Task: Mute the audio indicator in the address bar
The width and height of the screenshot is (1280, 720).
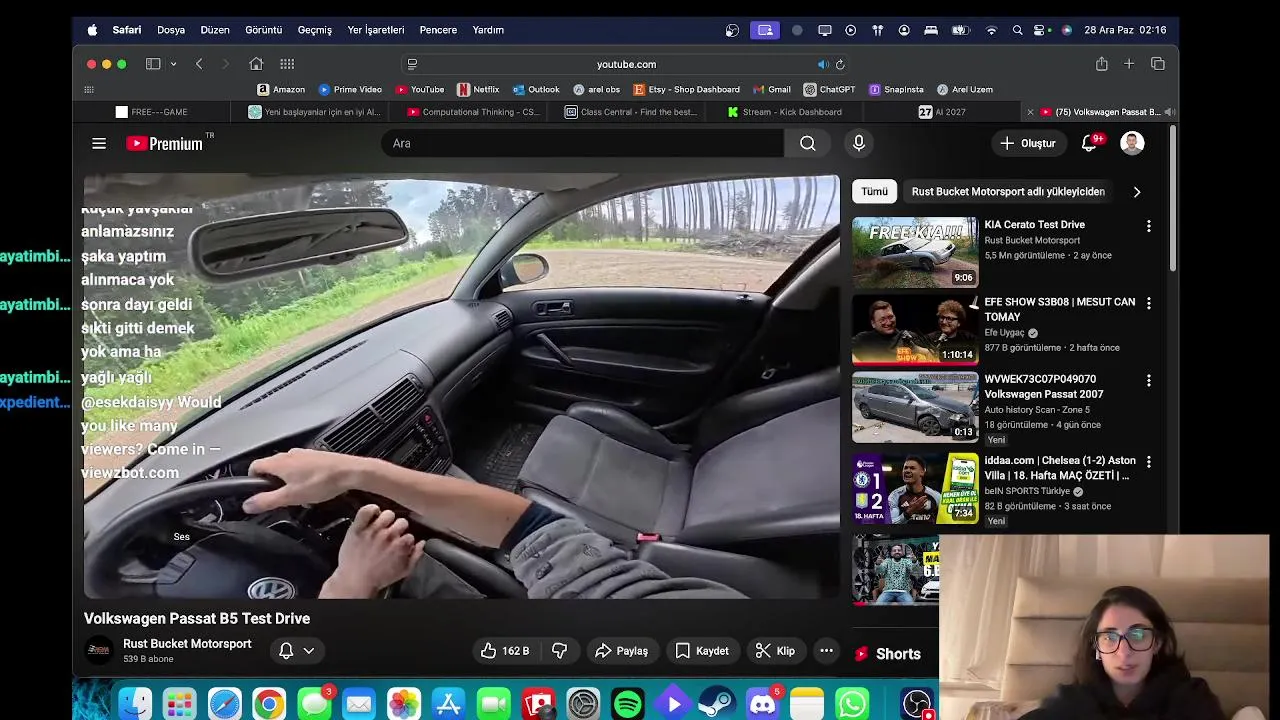Action: (x=823, y=64)
